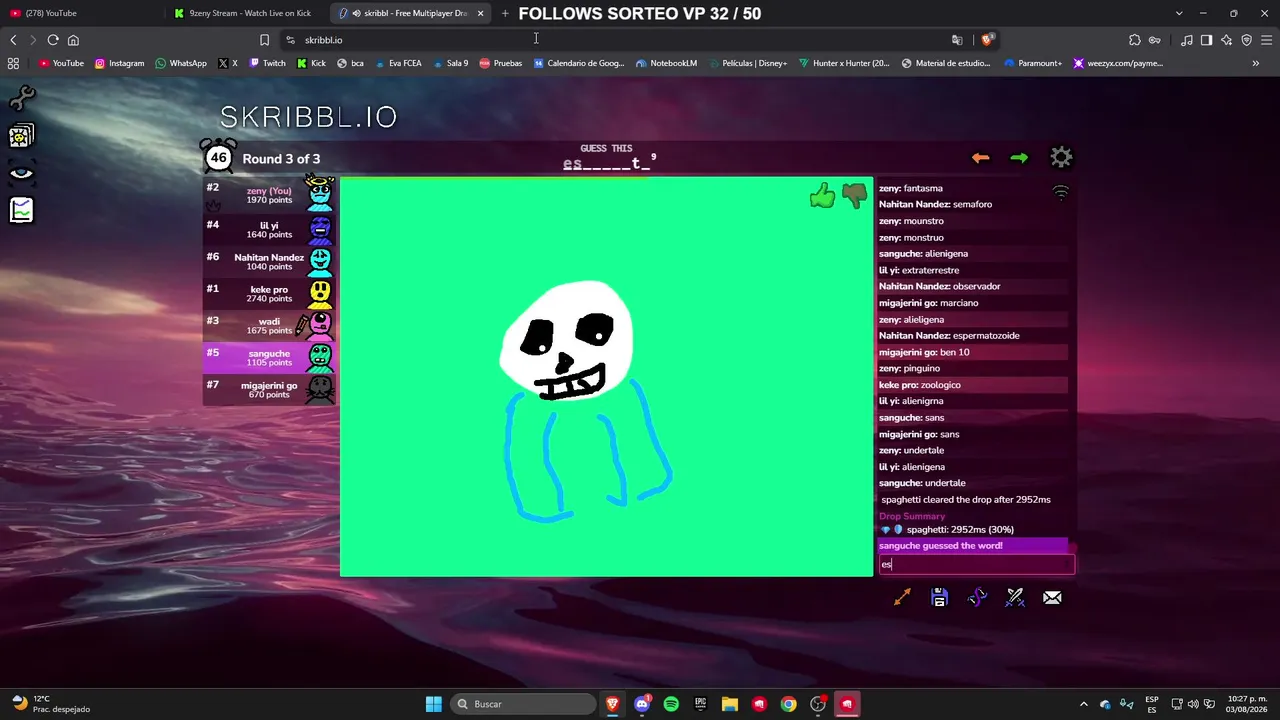This screenshot has width=1280, height=720.
Task: Open the Instagram bookmark
Action: point(119,63)
